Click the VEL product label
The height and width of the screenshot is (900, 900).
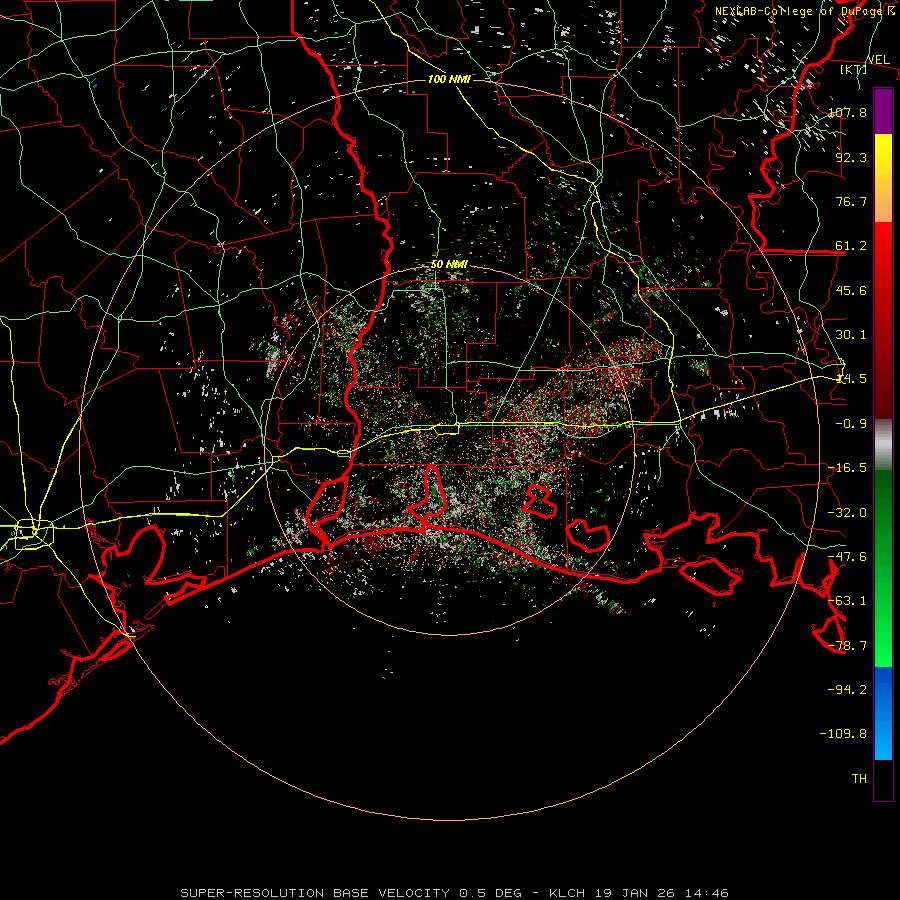[x=878, y=60]
